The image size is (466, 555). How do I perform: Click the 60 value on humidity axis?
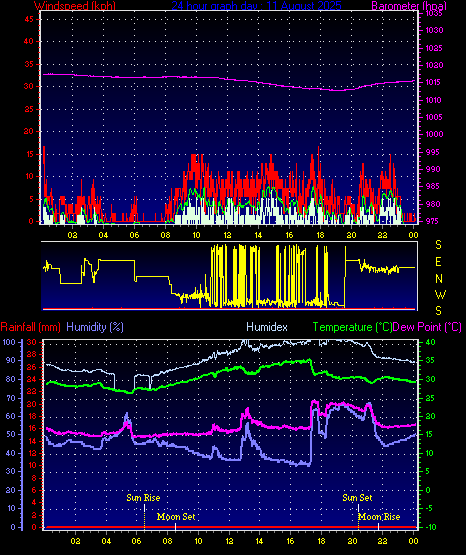click(11, 416)
